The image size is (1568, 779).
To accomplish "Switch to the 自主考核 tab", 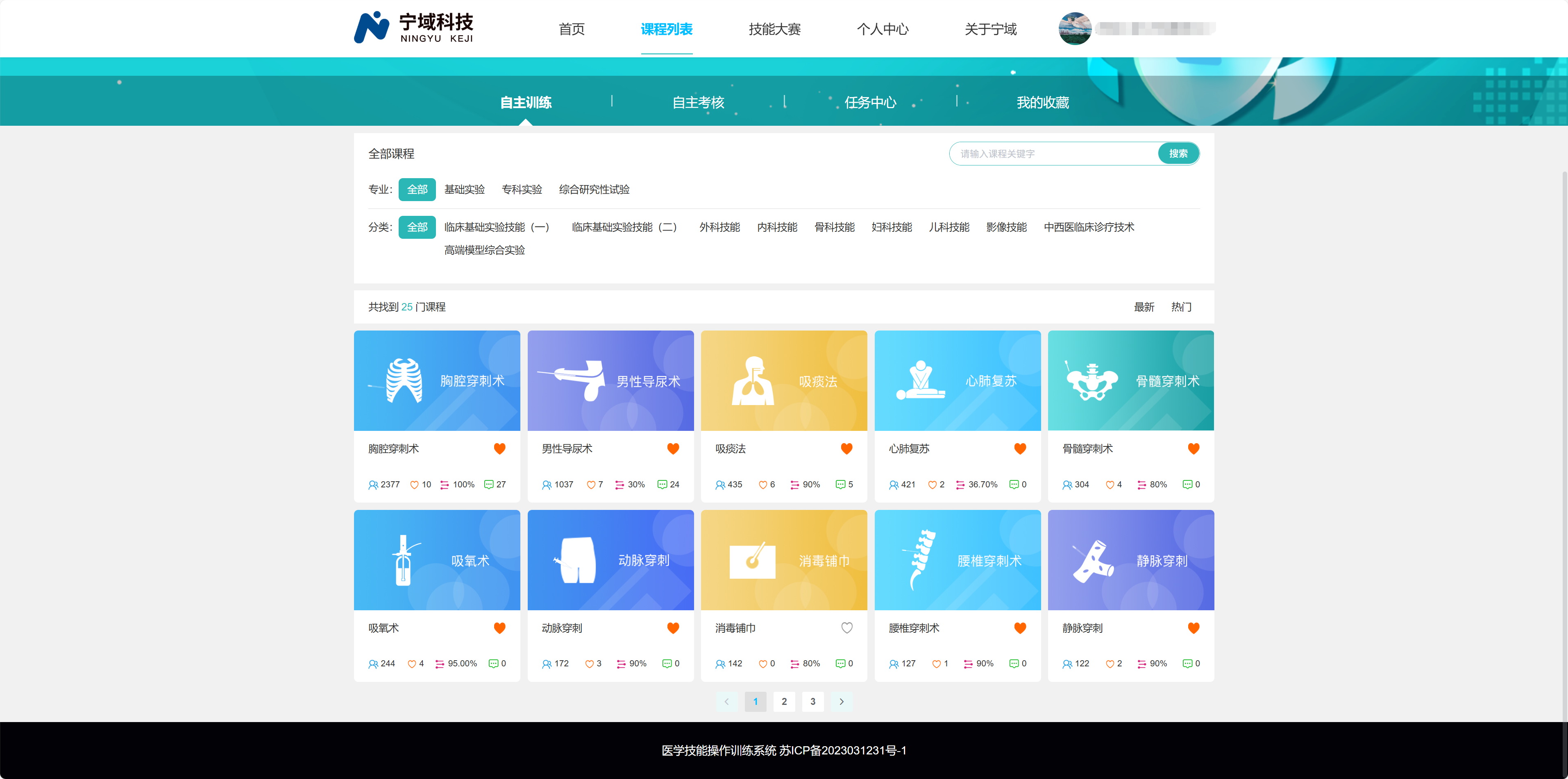I will click(x=698, y=102).
